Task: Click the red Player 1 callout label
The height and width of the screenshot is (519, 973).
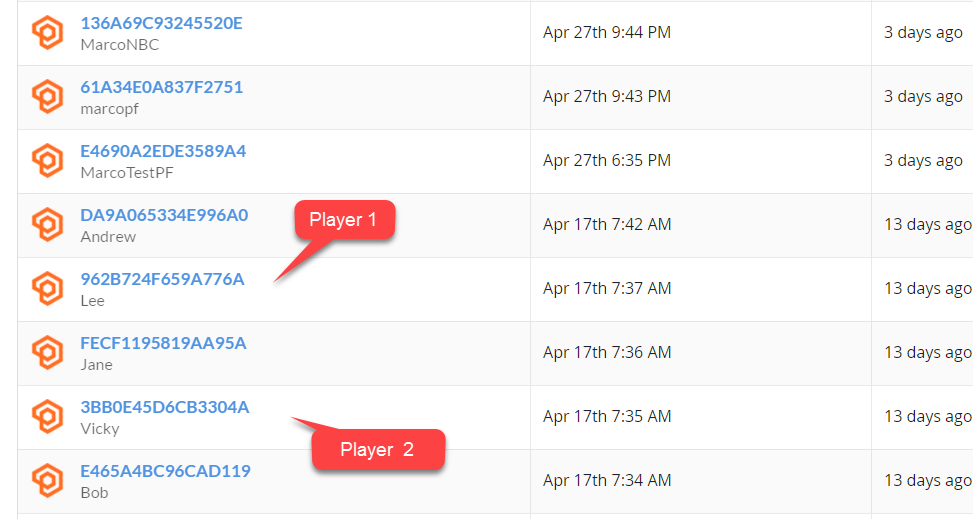Action: (344, 220)
